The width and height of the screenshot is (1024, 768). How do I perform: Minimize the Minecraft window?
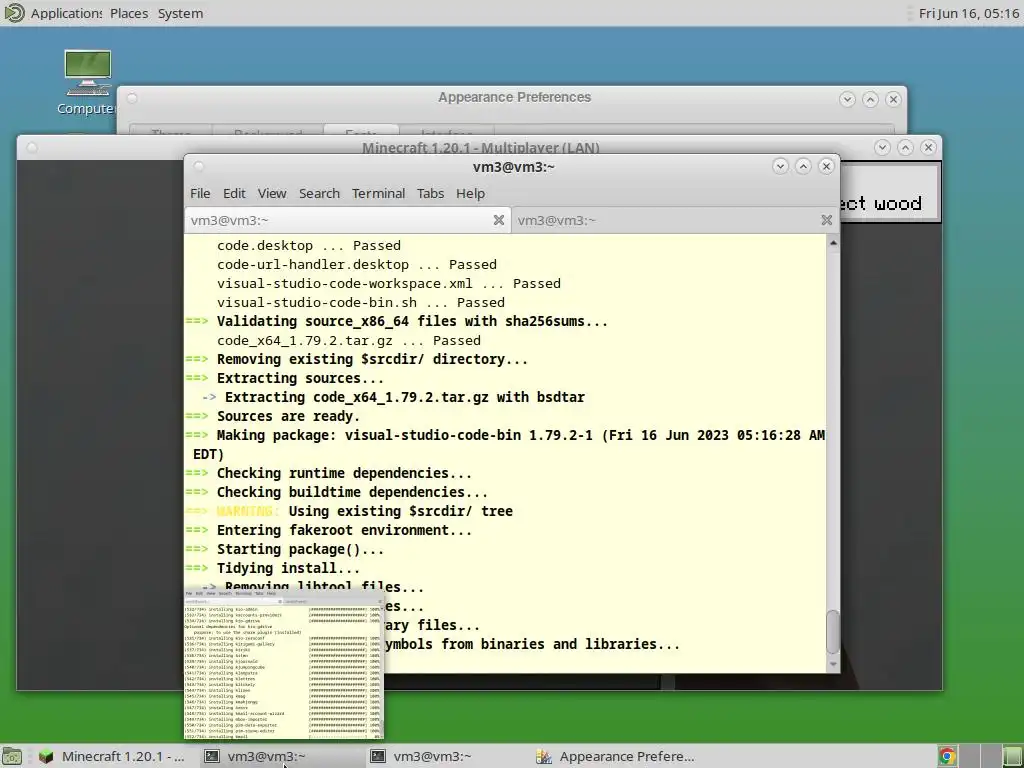[x=882, y=148]
